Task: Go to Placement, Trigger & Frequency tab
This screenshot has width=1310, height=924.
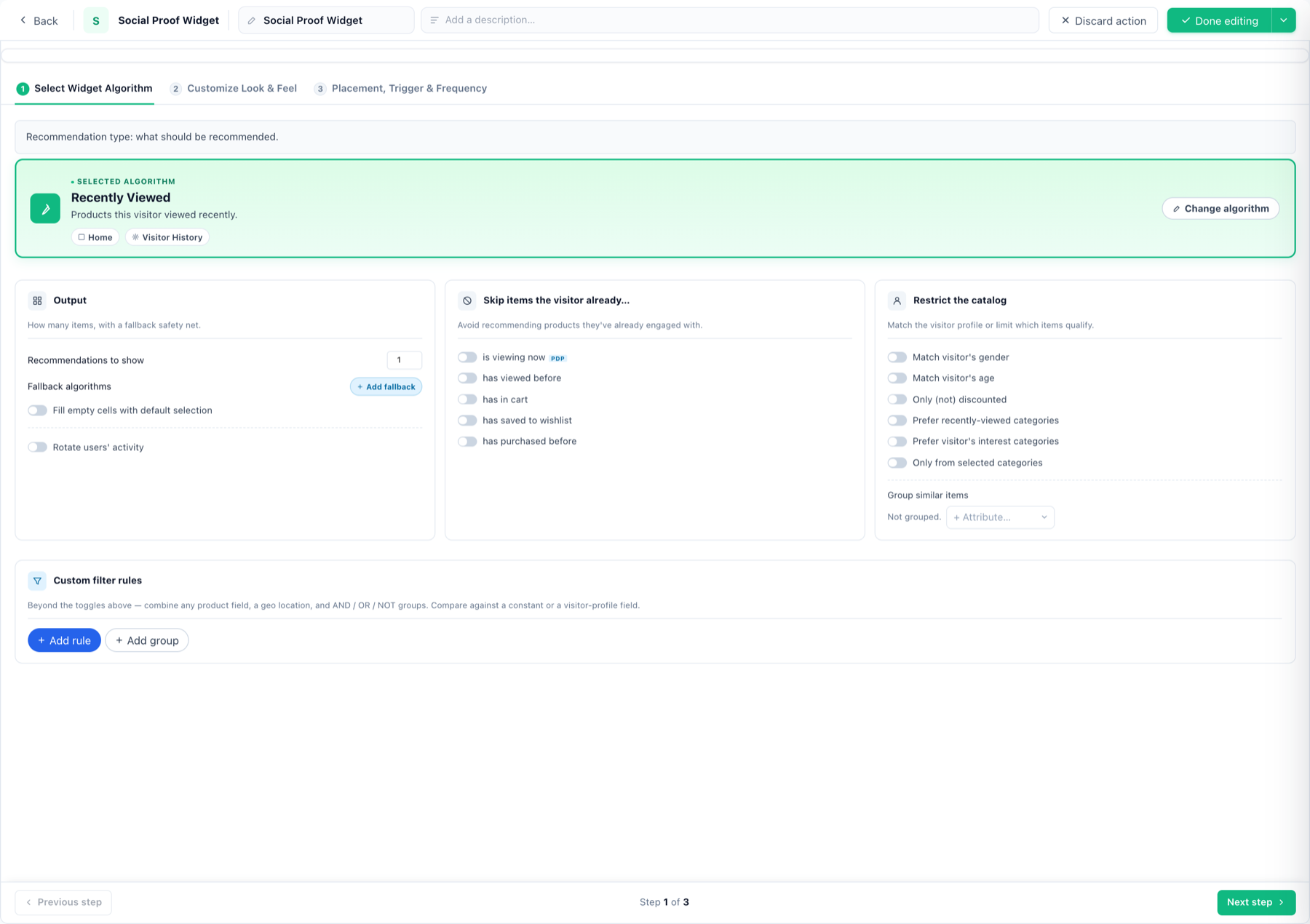Action: pos(400,89)
